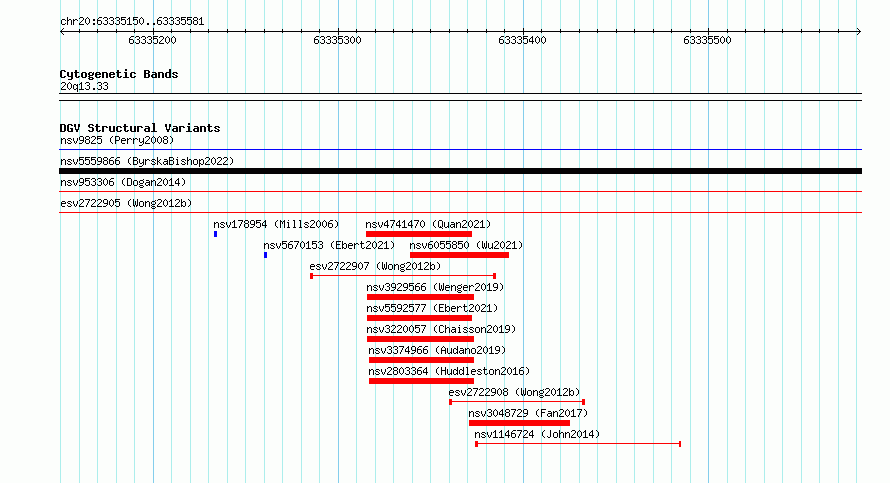Select the nsv953306 (Dogan2014) label
Viewport: 890px width, 483px height.
[123, 182]
